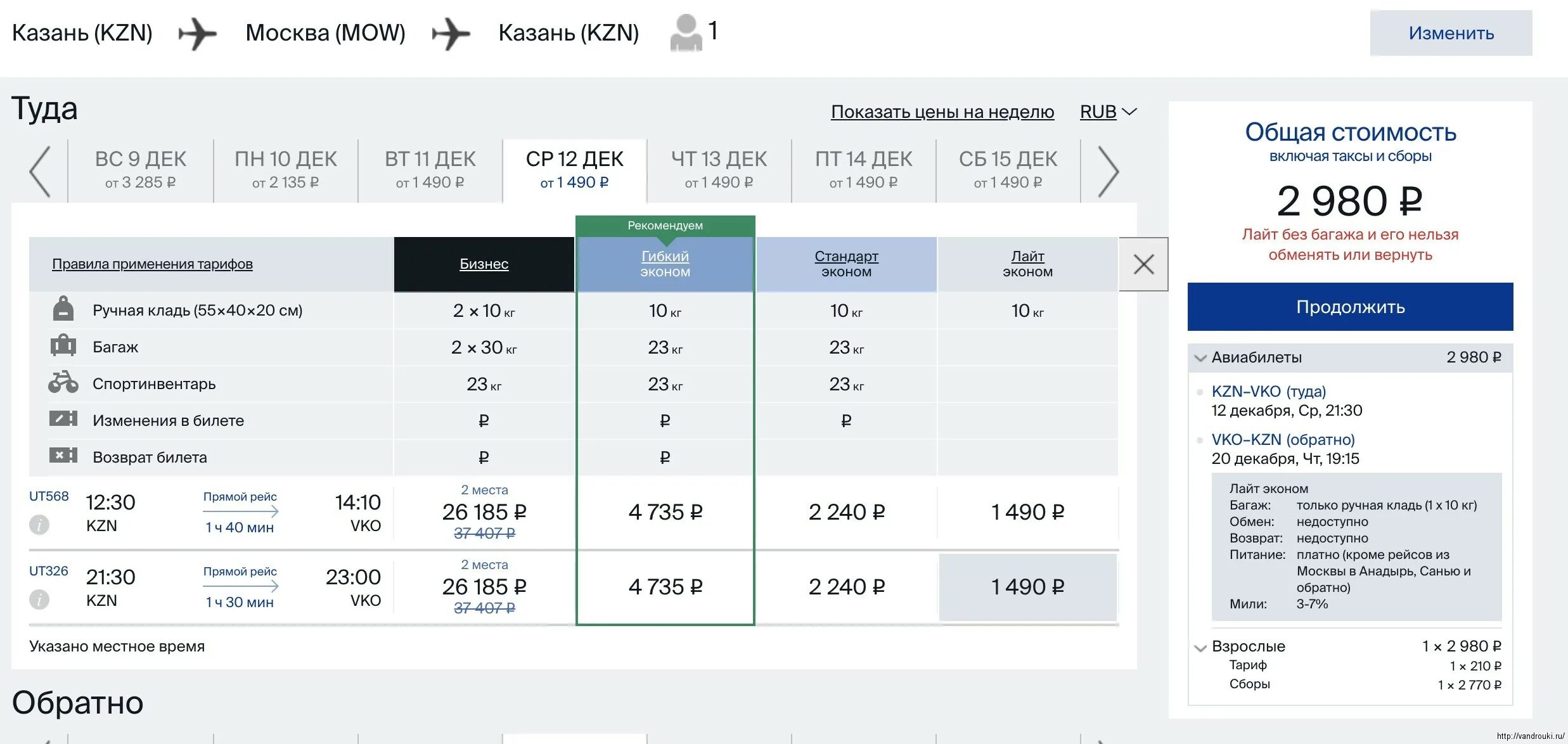Click the Изменить button

pos(1451,33)
